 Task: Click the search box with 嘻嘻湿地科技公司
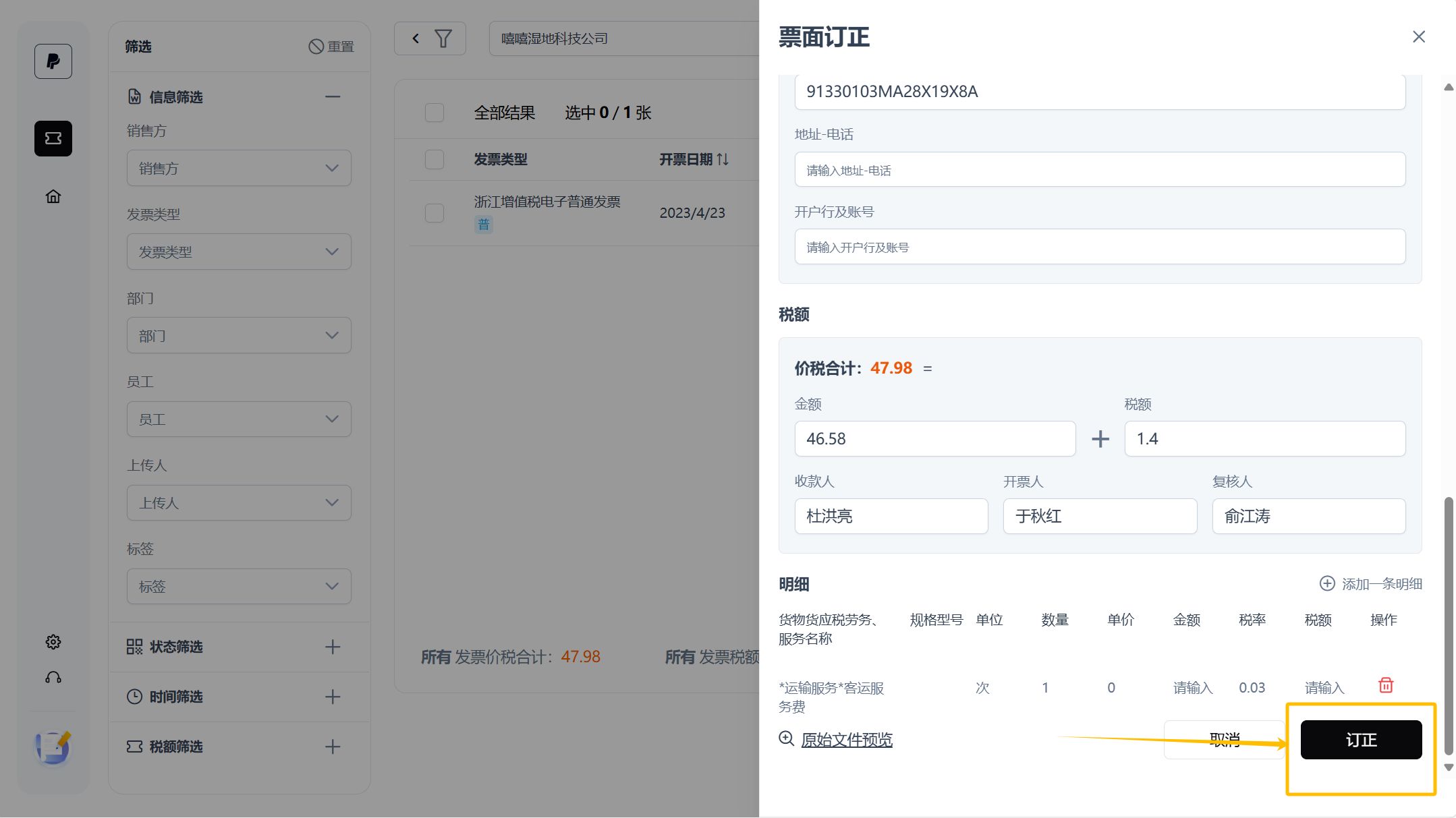[624, 38]
